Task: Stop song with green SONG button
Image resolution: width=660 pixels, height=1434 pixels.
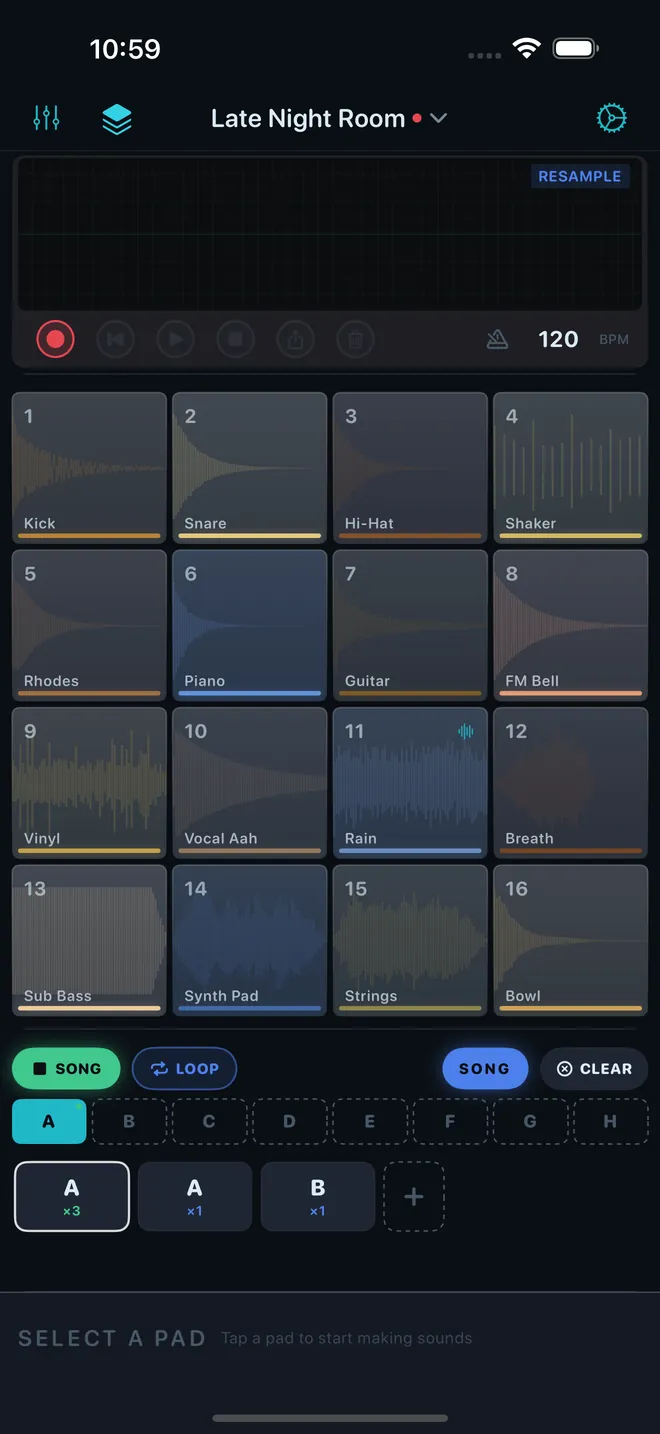Action: click(x=66, y=1068)
